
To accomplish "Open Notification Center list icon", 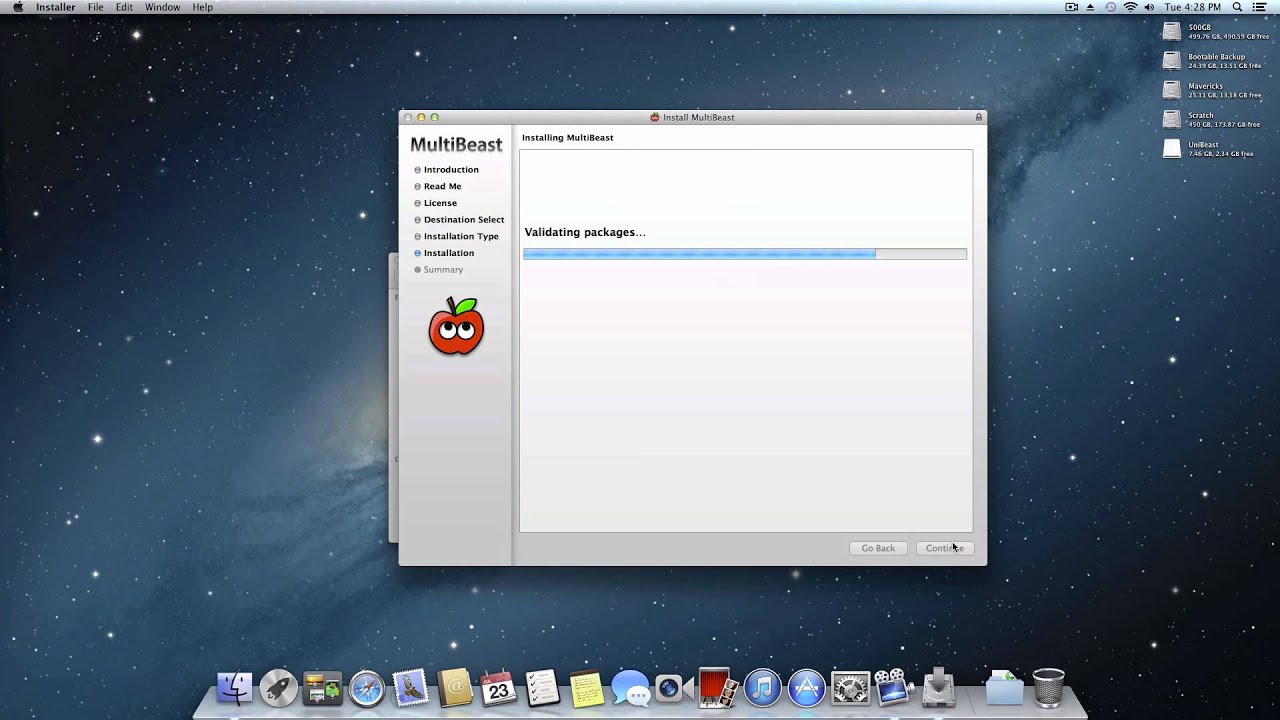I will click(1259, 7).
